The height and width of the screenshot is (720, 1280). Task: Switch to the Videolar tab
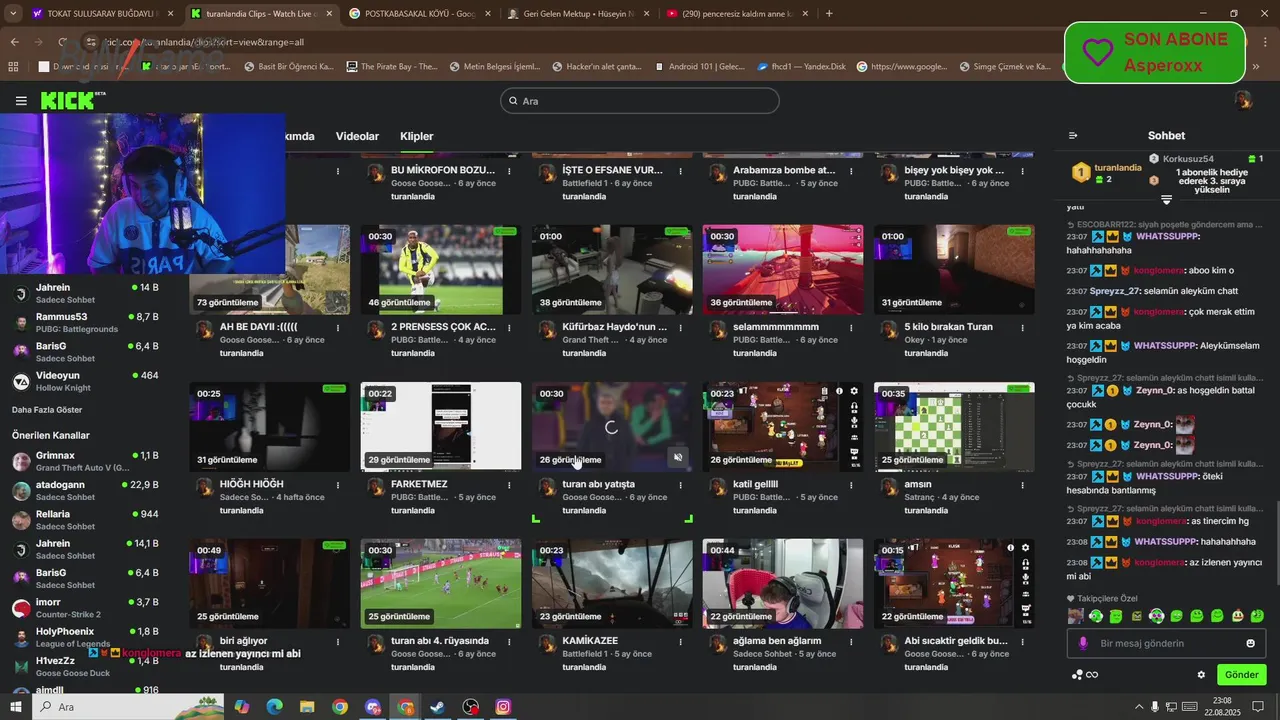pos(357,136)
